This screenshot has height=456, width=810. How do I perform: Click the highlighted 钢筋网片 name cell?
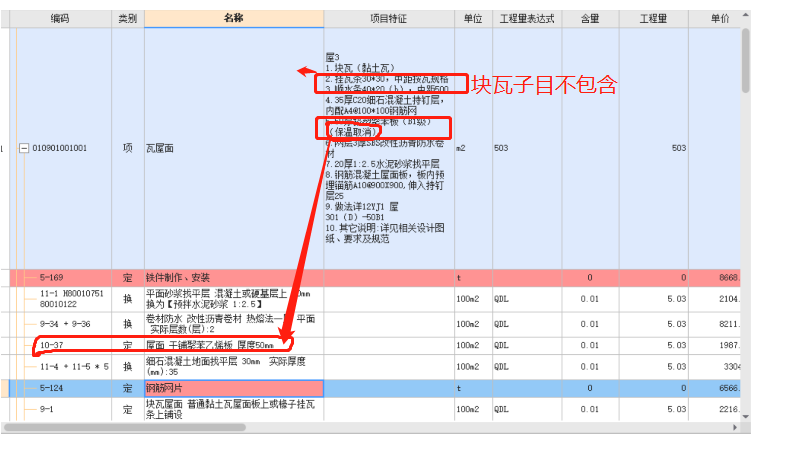tap(234, 388)
